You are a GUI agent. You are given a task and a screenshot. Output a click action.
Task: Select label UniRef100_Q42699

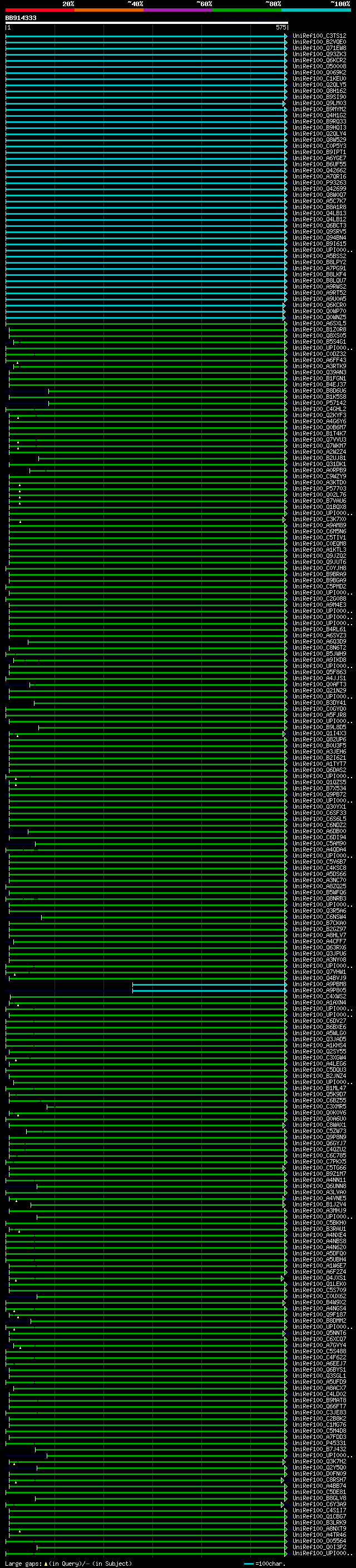pos(319,189)
